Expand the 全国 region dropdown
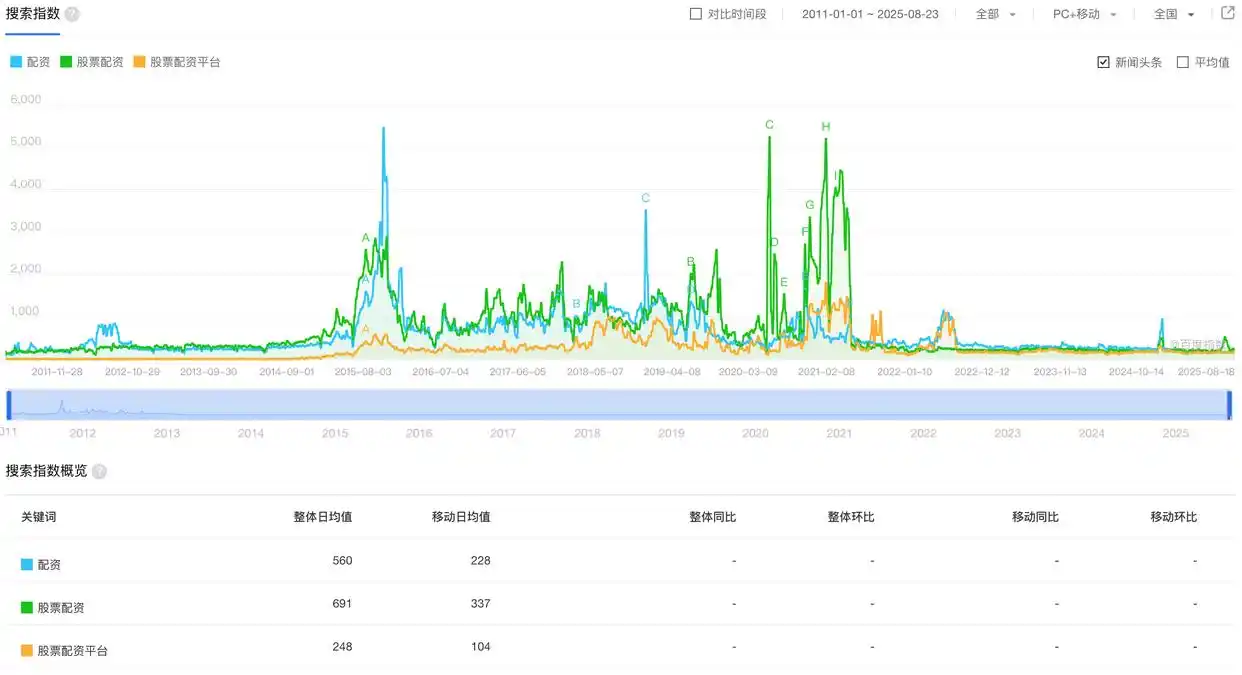Image resolution: width=1242 pixels, height=675 pixels. pos(1170,14)
